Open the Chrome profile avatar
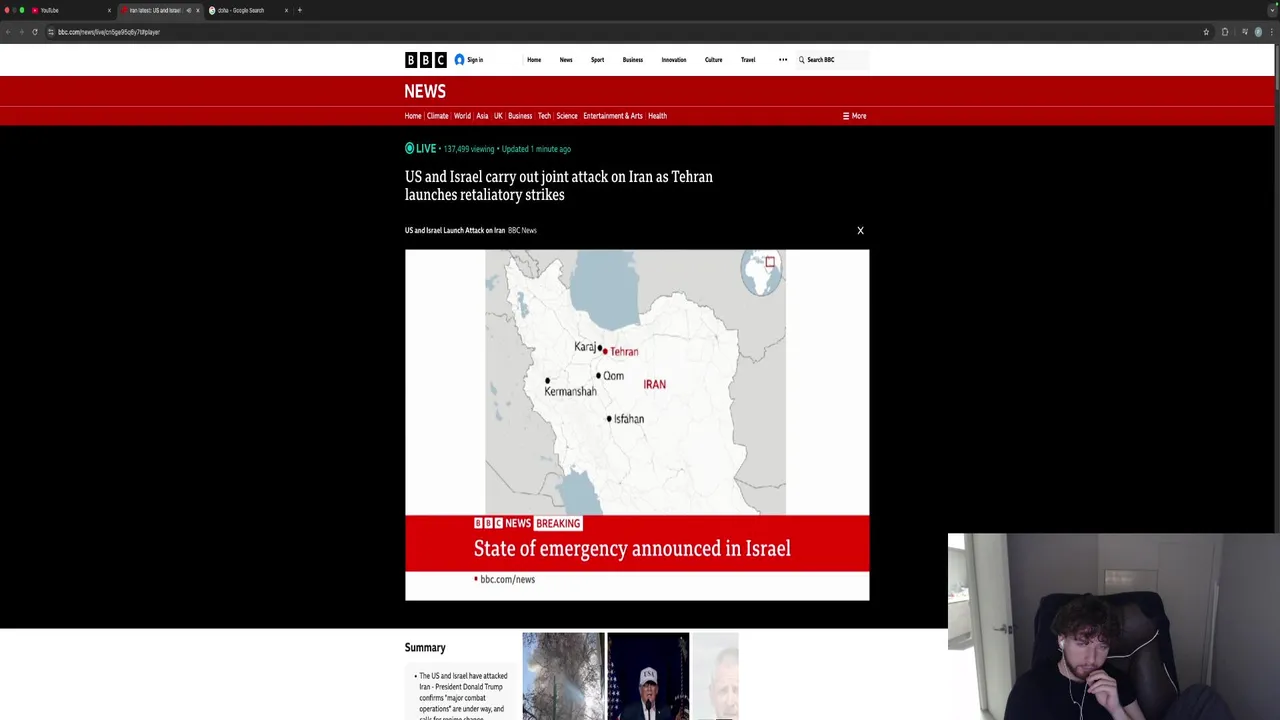This screenshot has height=720, width=1280. click(1258, 32)
